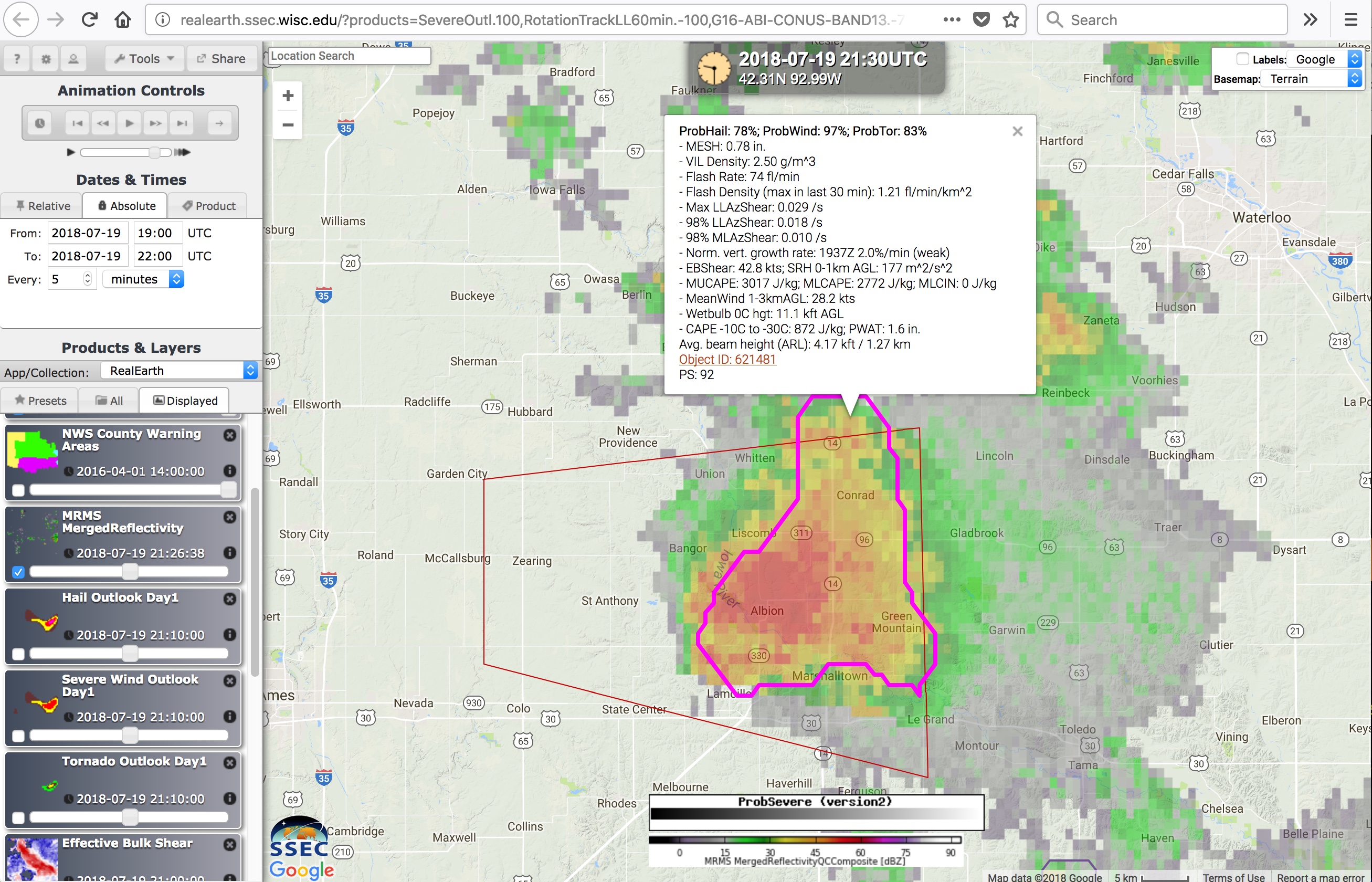Enable Tornado Outlook Day1 layer

[x=18, y=818]
